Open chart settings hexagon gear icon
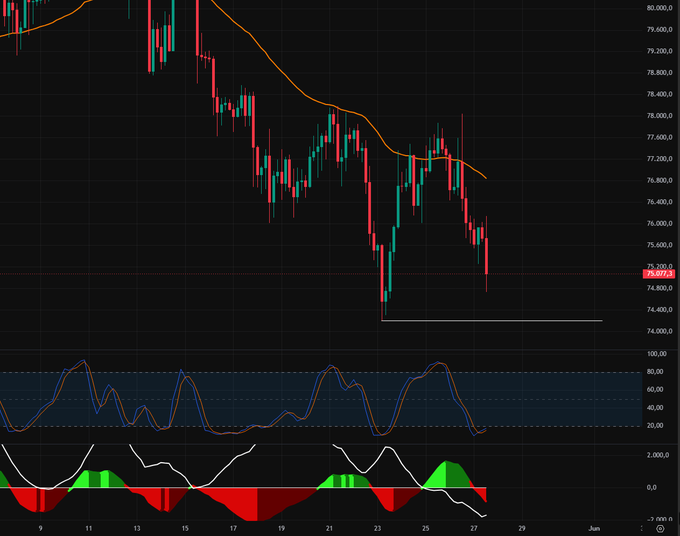 660,529
